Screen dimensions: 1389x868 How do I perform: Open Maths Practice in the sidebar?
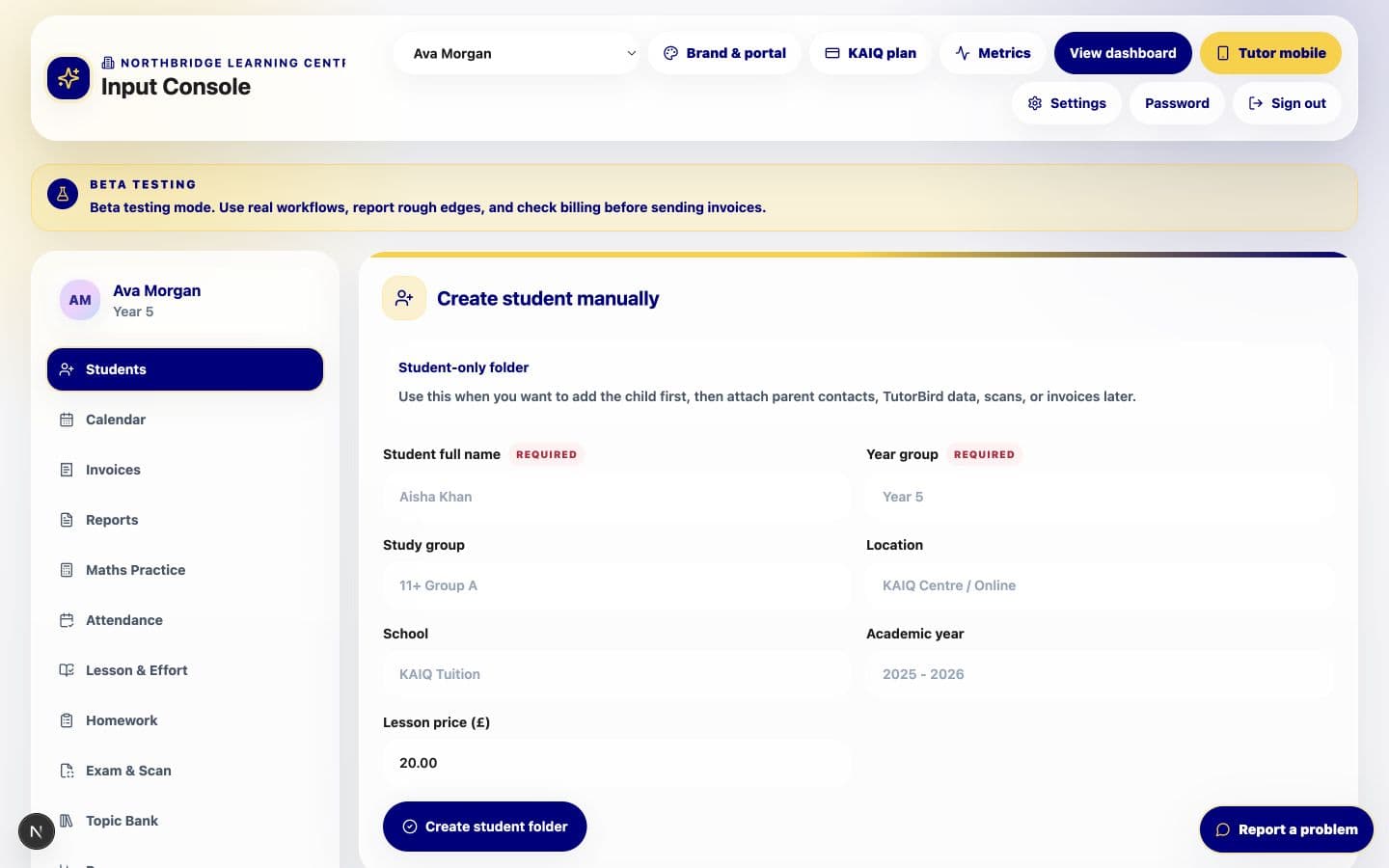pyautogui.click(x=185, y=570)
